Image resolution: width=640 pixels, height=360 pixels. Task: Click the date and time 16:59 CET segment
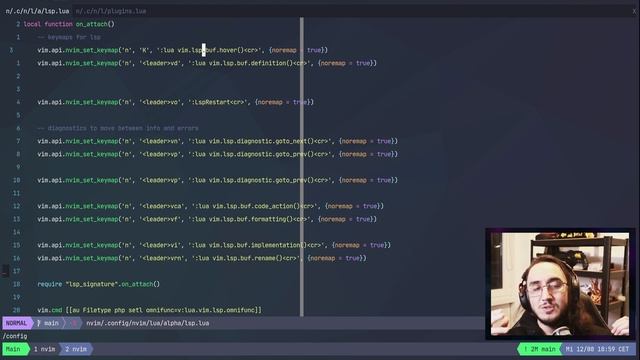pyautogui.click(x=598, y=349)
